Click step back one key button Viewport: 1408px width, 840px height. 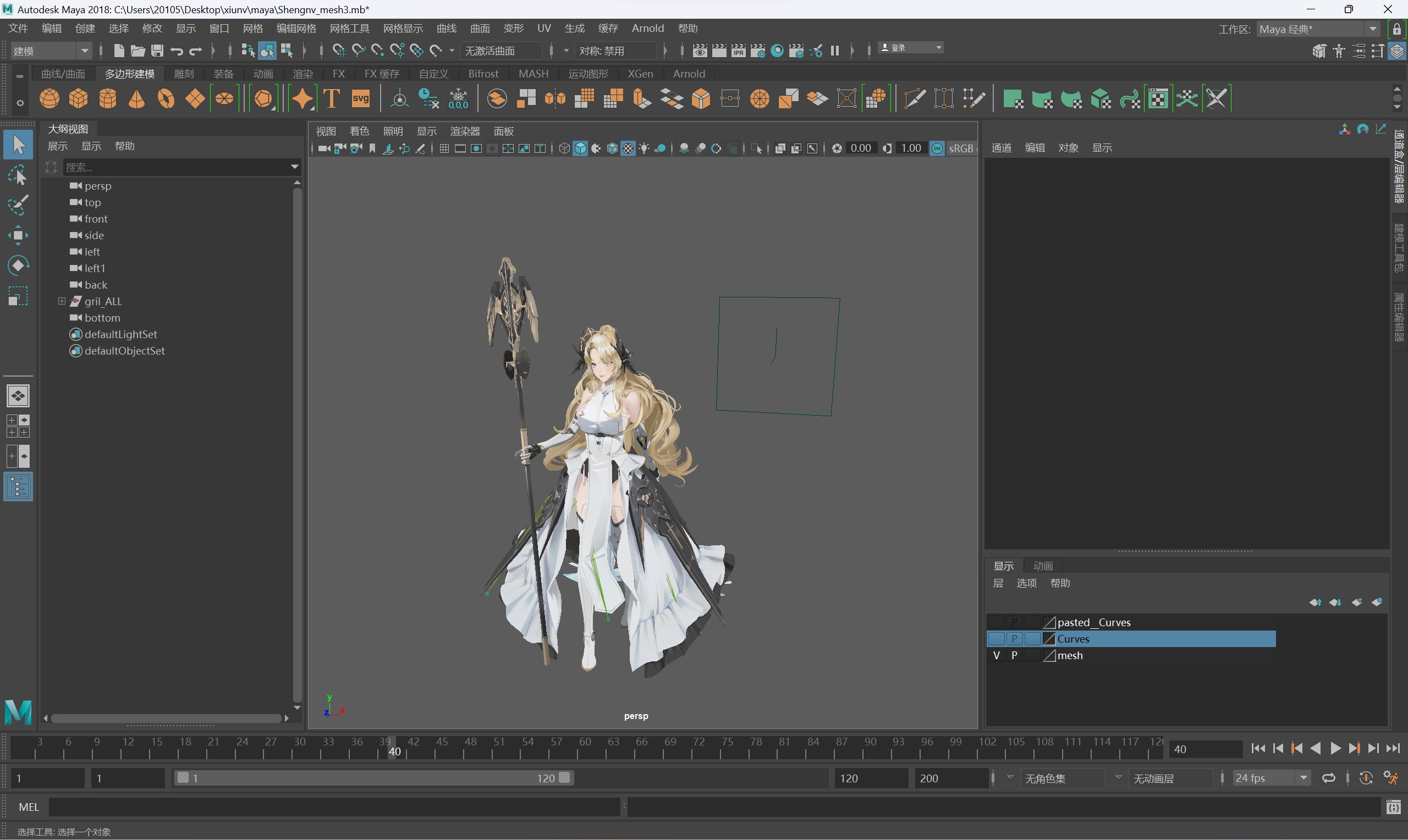[1296, 749]
